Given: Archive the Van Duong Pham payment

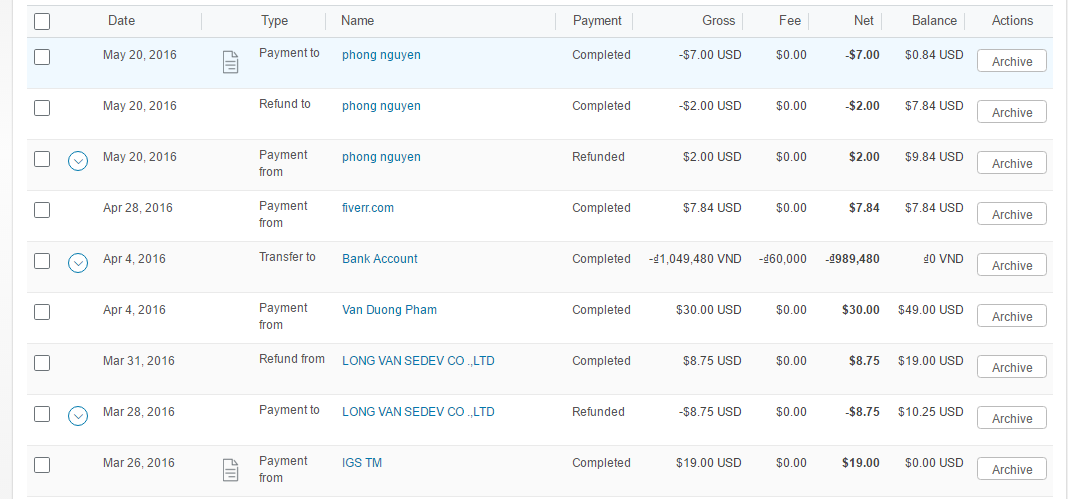Looking at the screenshot, I should [1011, 317].
